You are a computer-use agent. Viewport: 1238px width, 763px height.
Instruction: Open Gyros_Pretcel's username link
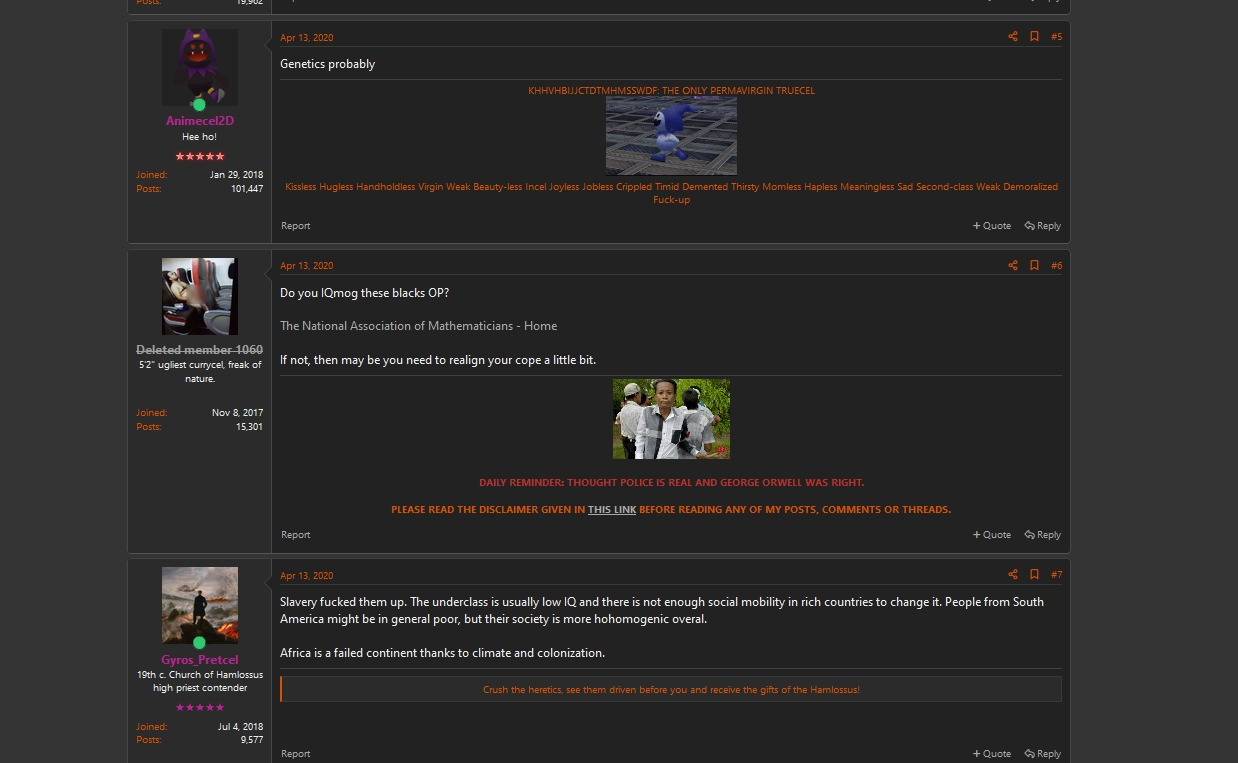pyautogui.click(x=199, y=660)
